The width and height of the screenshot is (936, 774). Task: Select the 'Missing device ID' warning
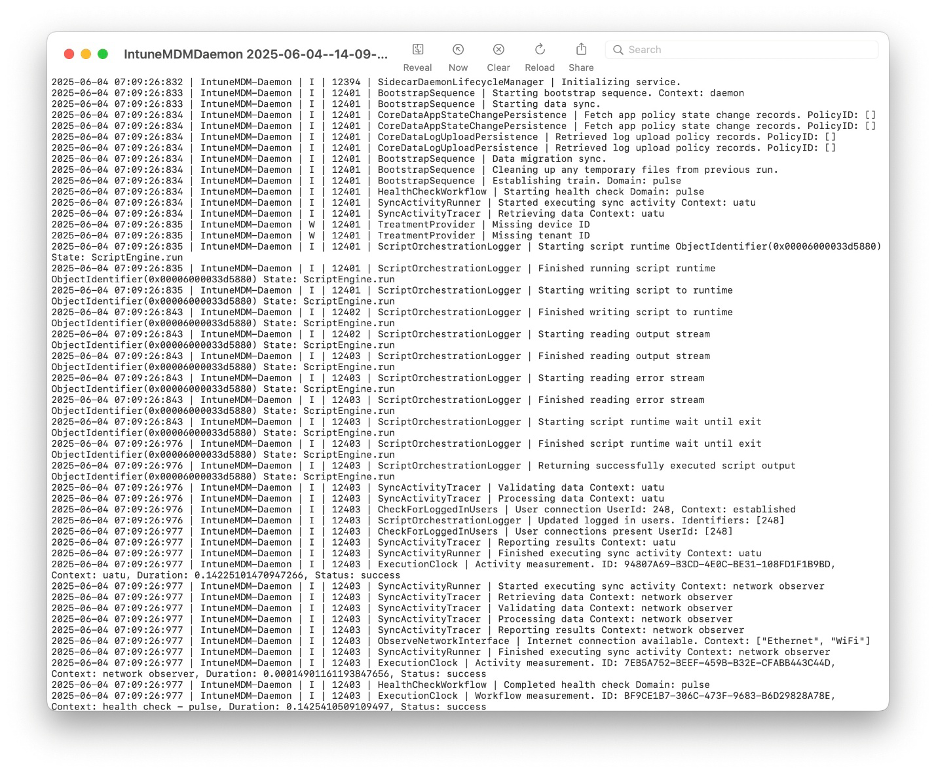tap(321, 224)
